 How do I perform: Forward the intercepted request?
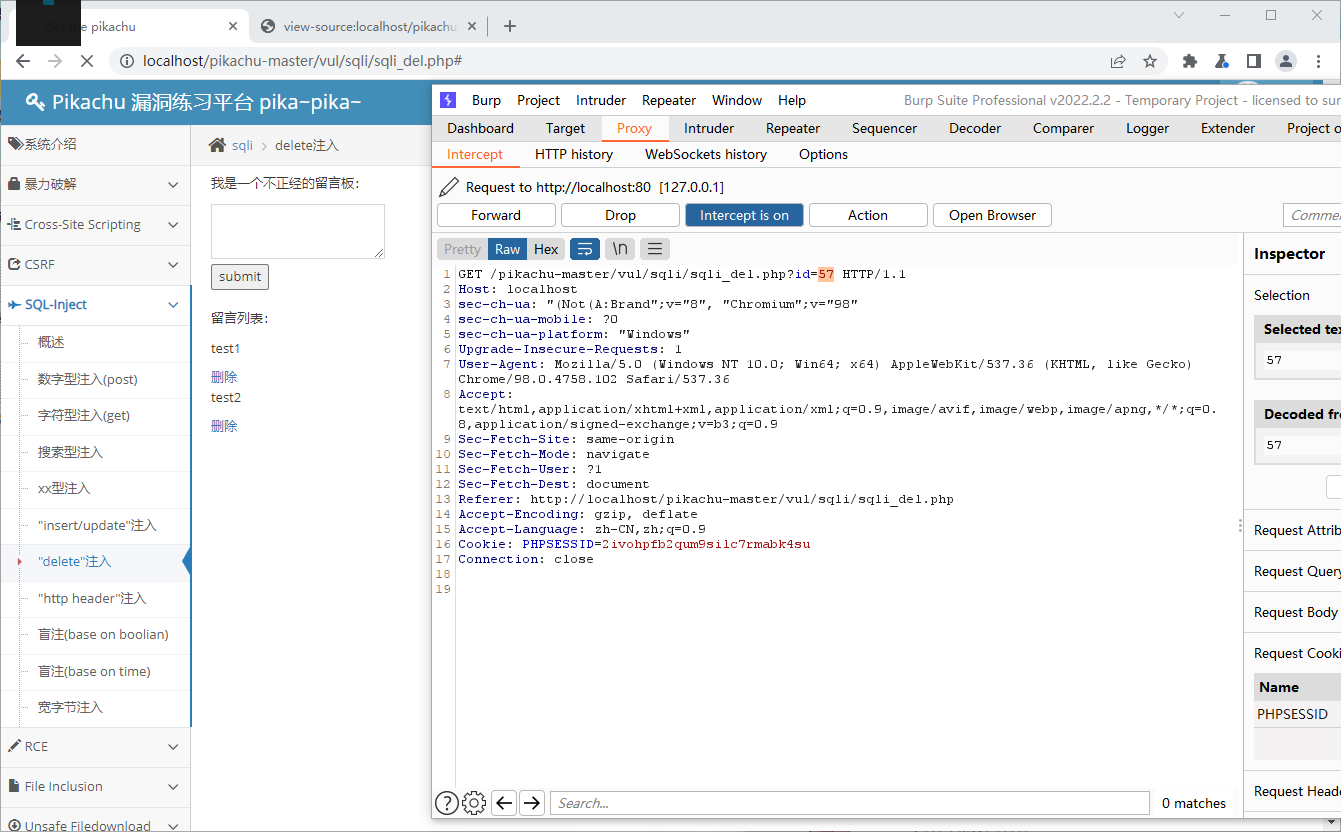click(496, 215)
